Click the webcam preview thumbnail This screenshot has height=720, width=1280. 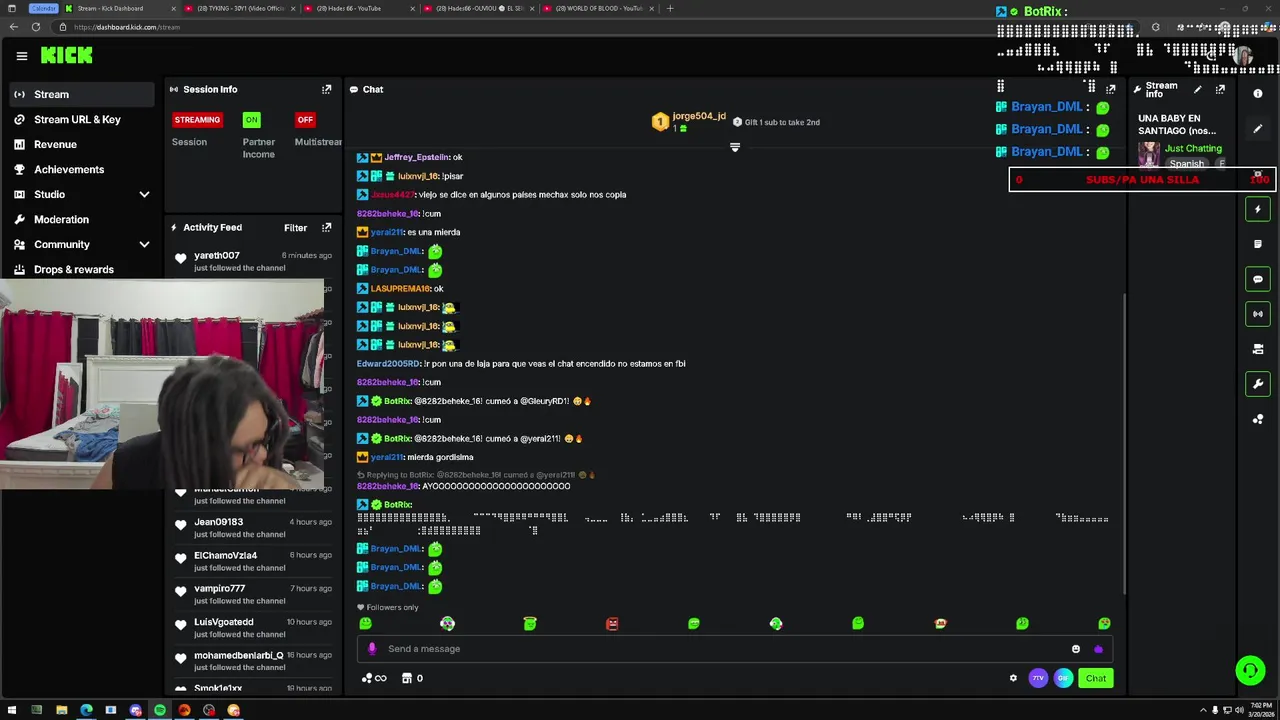point(162,384)
